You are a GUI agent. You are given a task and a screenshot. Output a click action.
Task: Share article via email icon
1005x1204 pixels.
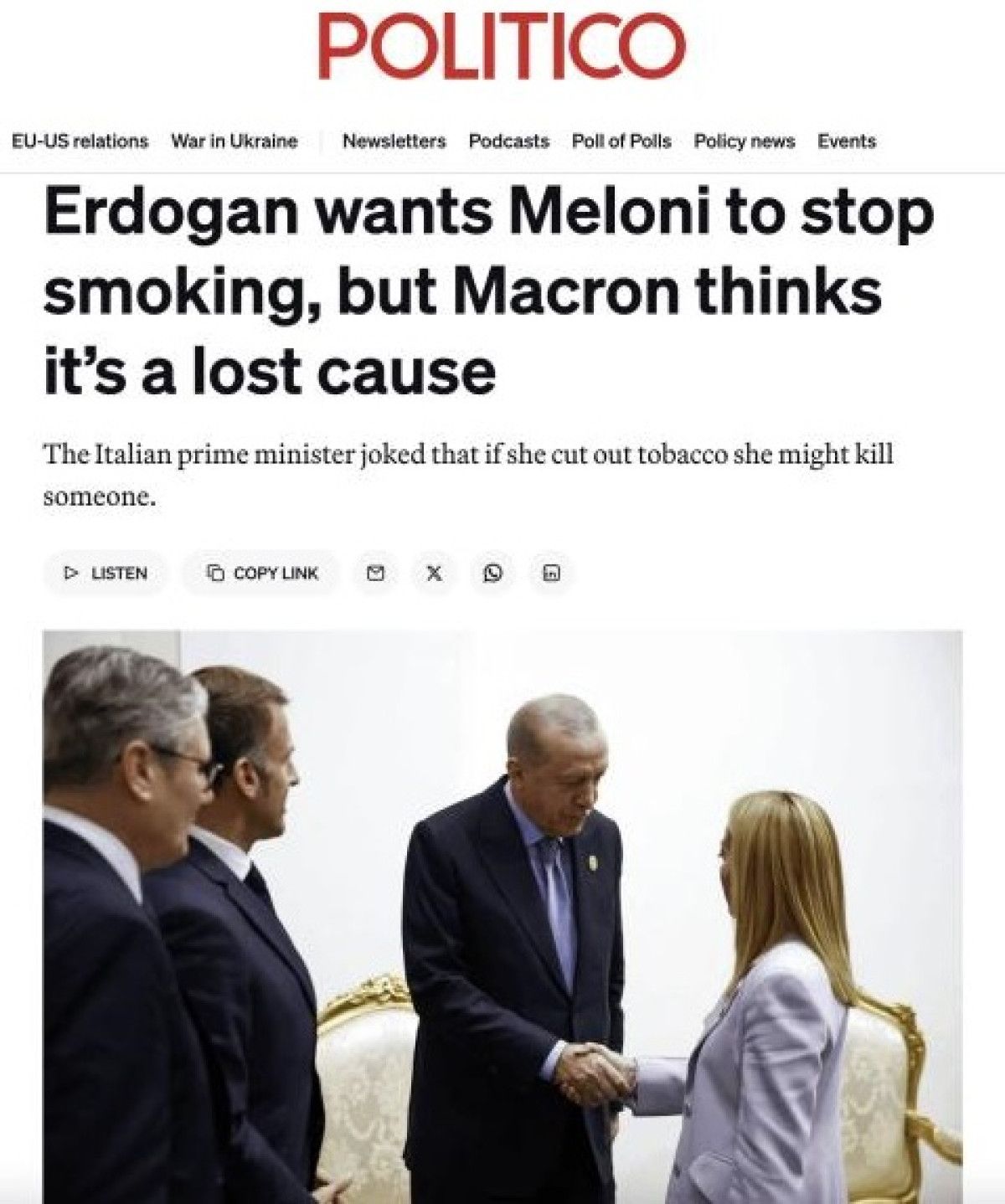click(377, 574)
